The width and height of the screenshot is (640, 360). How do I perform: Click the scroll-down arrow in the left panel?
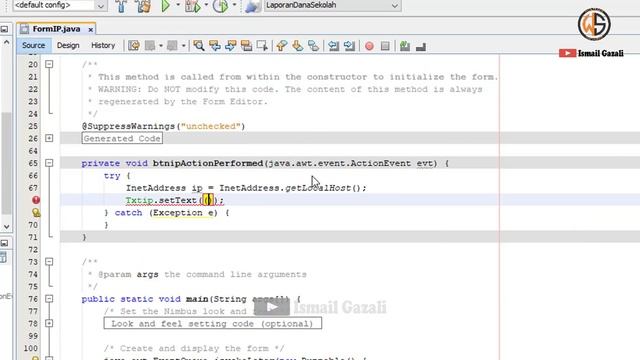tap(7, 227)
